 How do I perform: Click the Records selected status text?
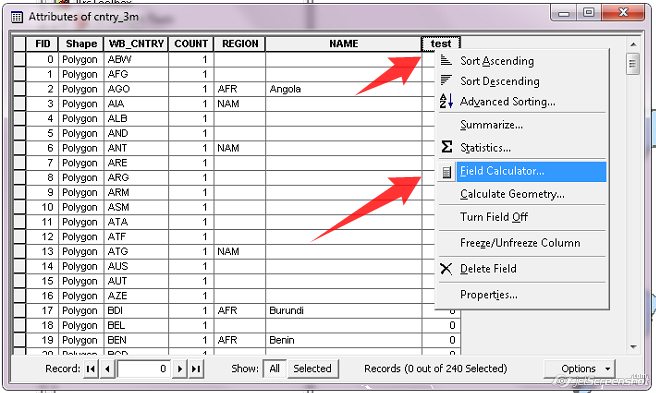tap(436, 369)
